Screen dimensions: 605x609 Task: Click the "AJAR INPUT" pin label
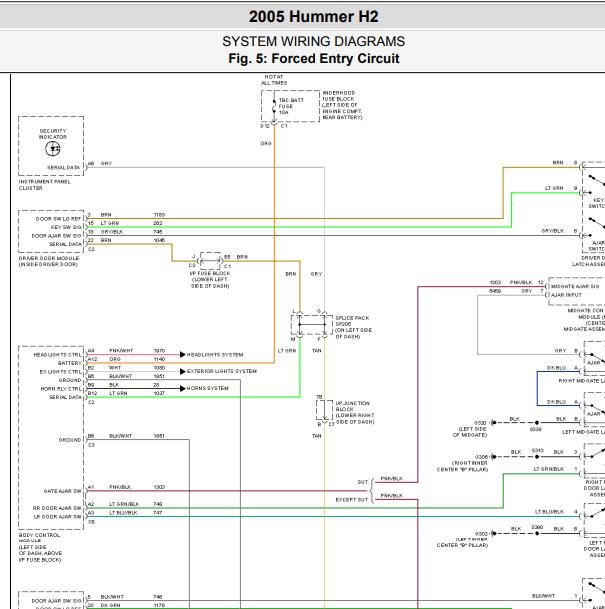pos(566,295)
